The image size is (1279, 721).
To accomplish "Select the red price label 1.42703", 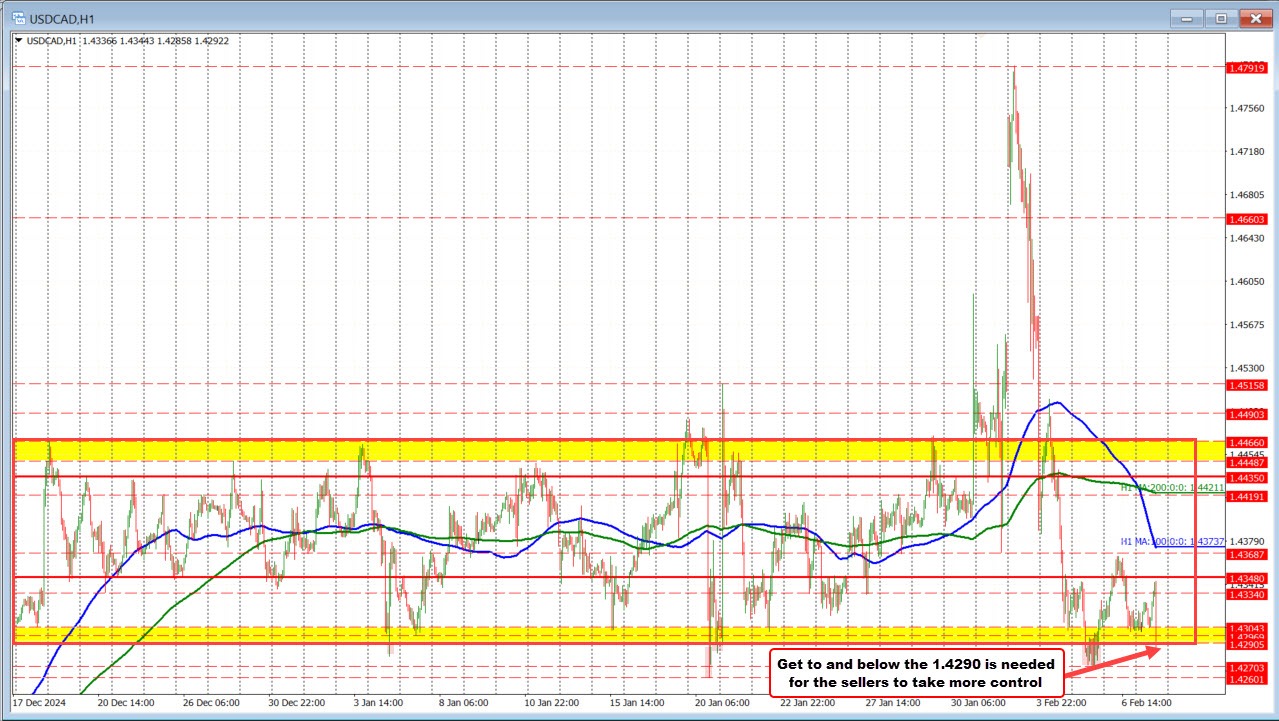I will [x=1247, y=667].
